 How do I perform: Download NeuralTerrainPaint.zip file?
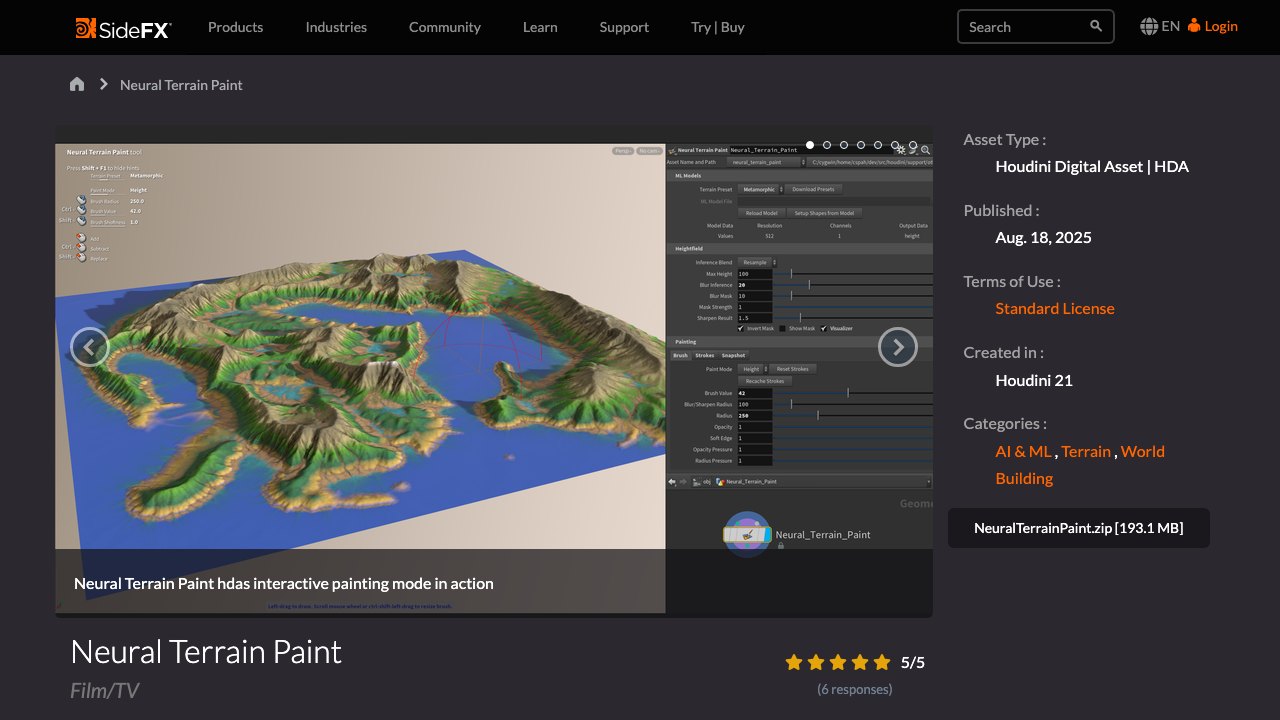(1079, 528)
